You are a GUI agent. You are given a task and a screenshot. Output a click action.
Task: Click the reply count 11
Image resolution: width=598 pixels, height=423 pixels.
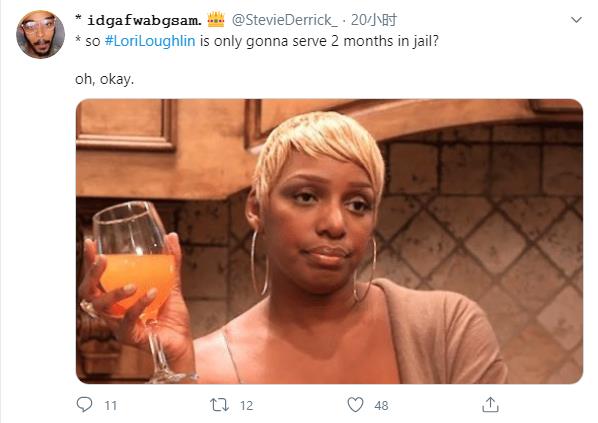coord(111,405)
